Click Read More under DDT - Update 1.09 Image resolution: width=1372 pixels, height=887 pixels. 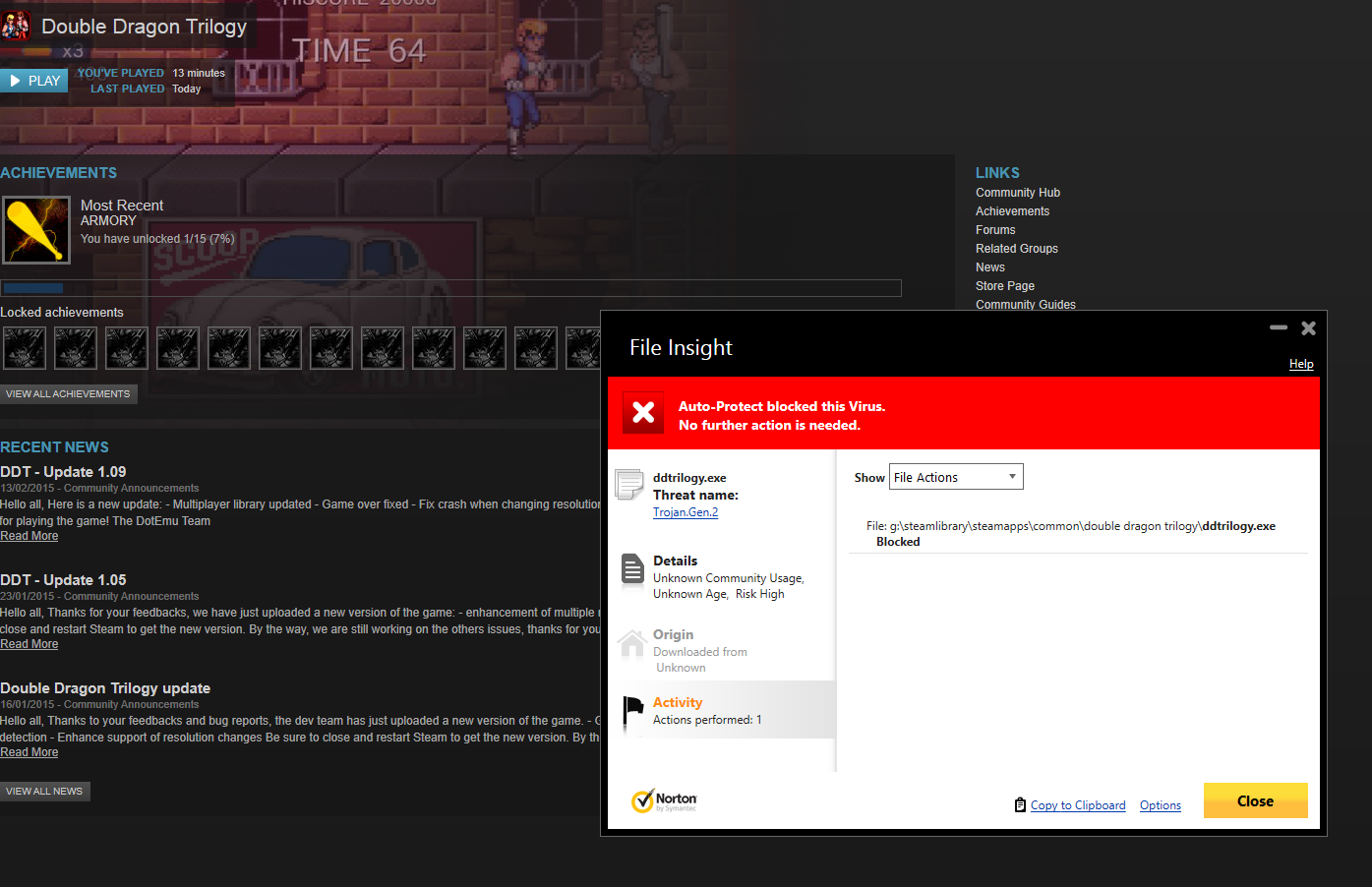coord(30,536)
